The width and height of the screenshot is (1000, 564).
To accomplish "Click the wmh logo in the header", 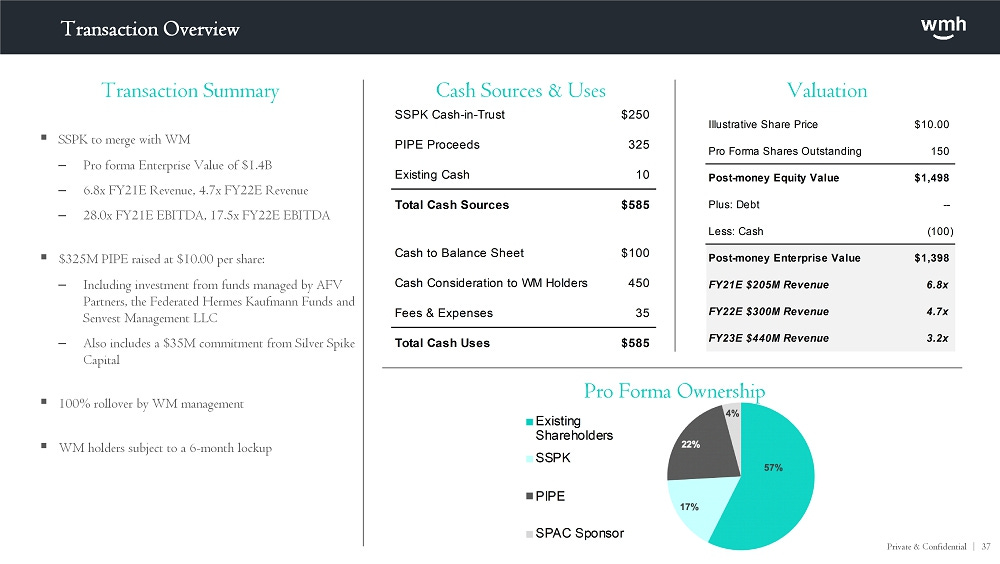I will click(x=943, y=28).
